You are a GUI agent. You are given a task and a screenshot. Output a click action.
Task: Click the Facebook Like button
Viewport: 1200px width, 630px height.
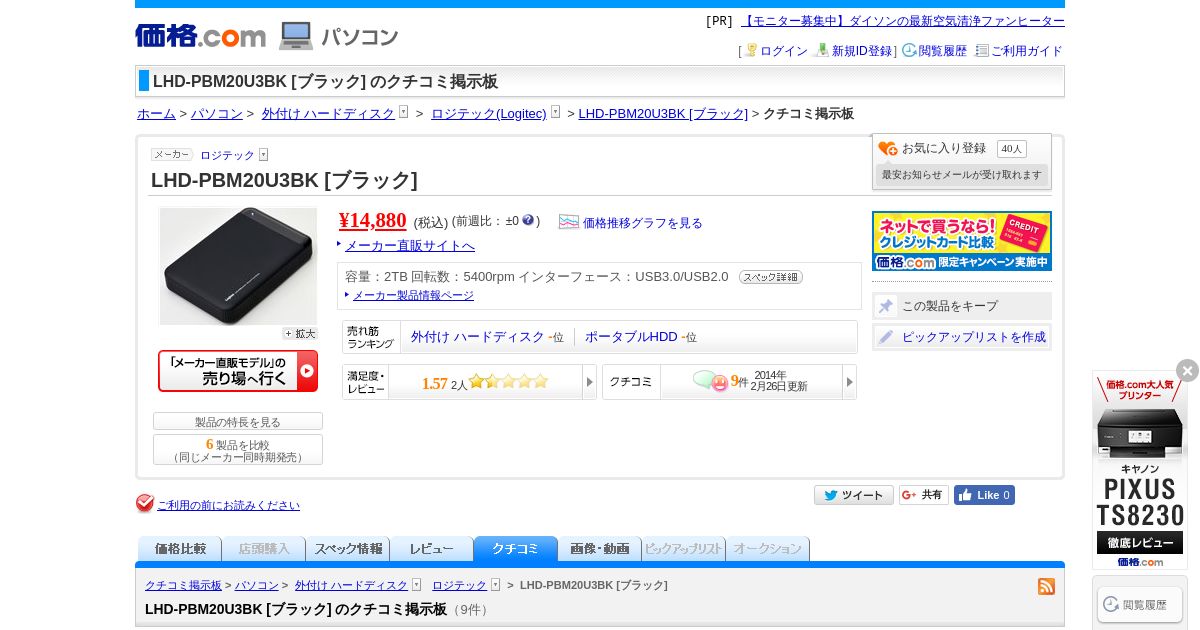[x=984, y=495]
